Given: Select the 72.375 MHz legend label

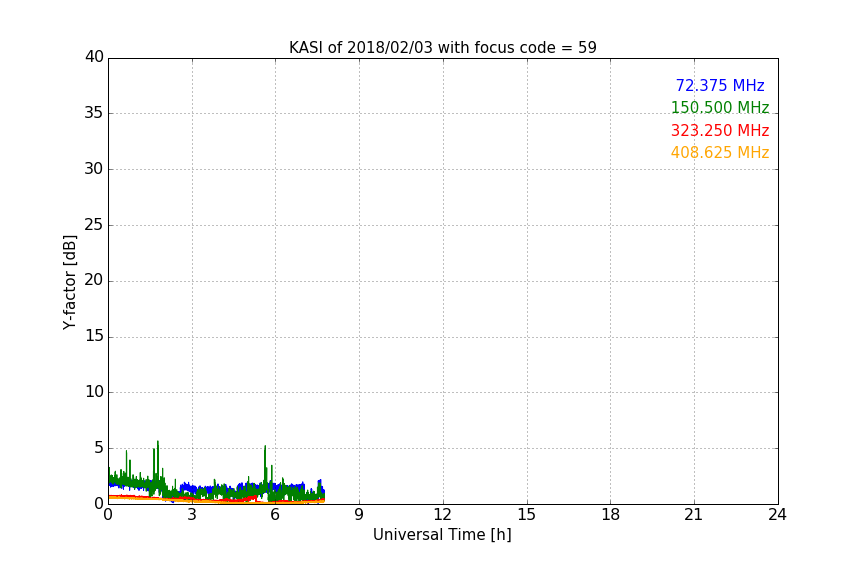Looking at the screenshot, I should [720, 85].
